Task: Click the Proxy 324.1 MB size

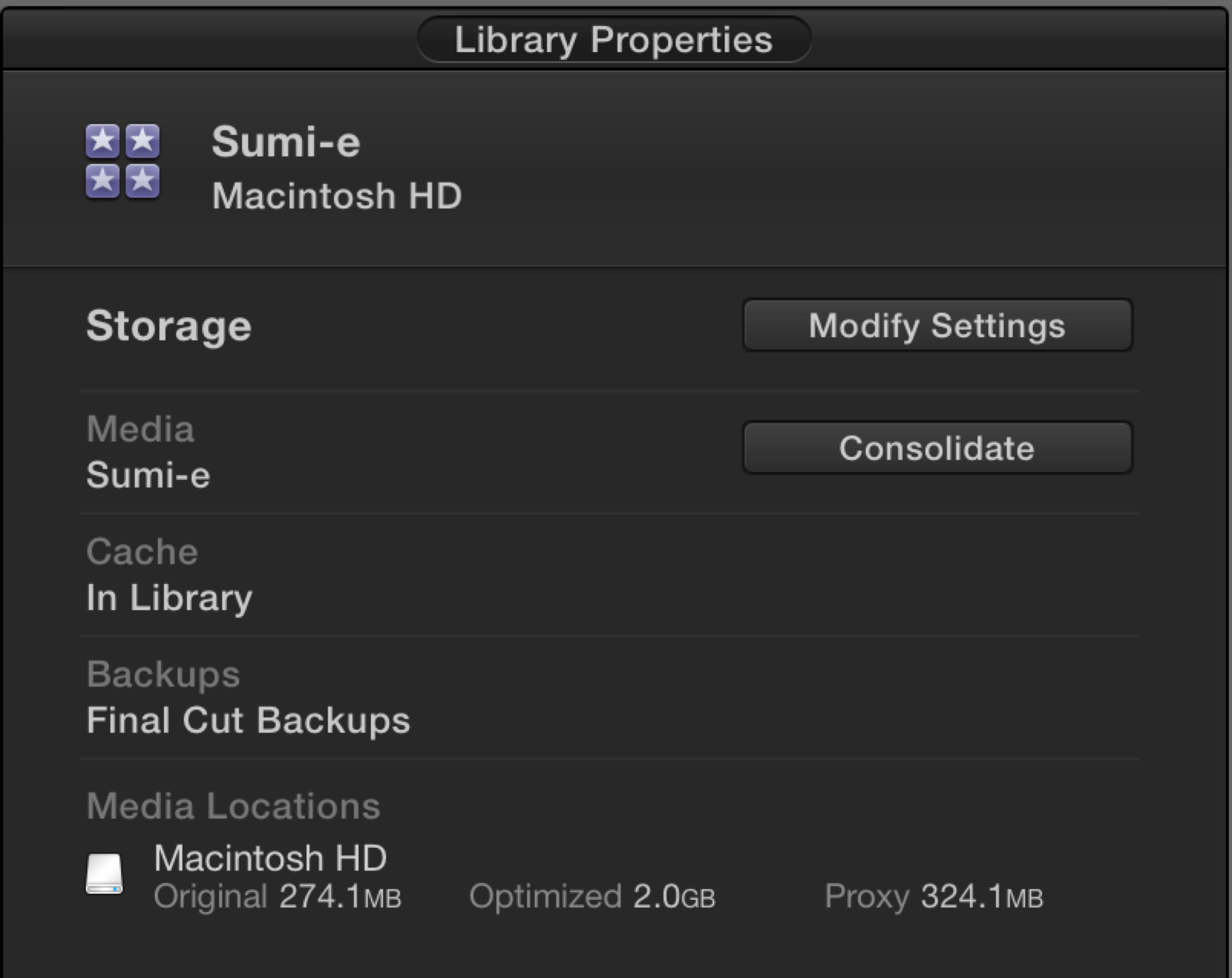Action: [x=982, y=896]
